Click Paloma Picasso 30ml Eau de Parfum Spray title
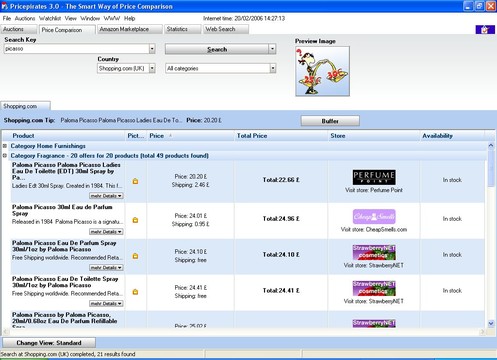Viewport: 497px width, 360px height. [x=62, y=210]
